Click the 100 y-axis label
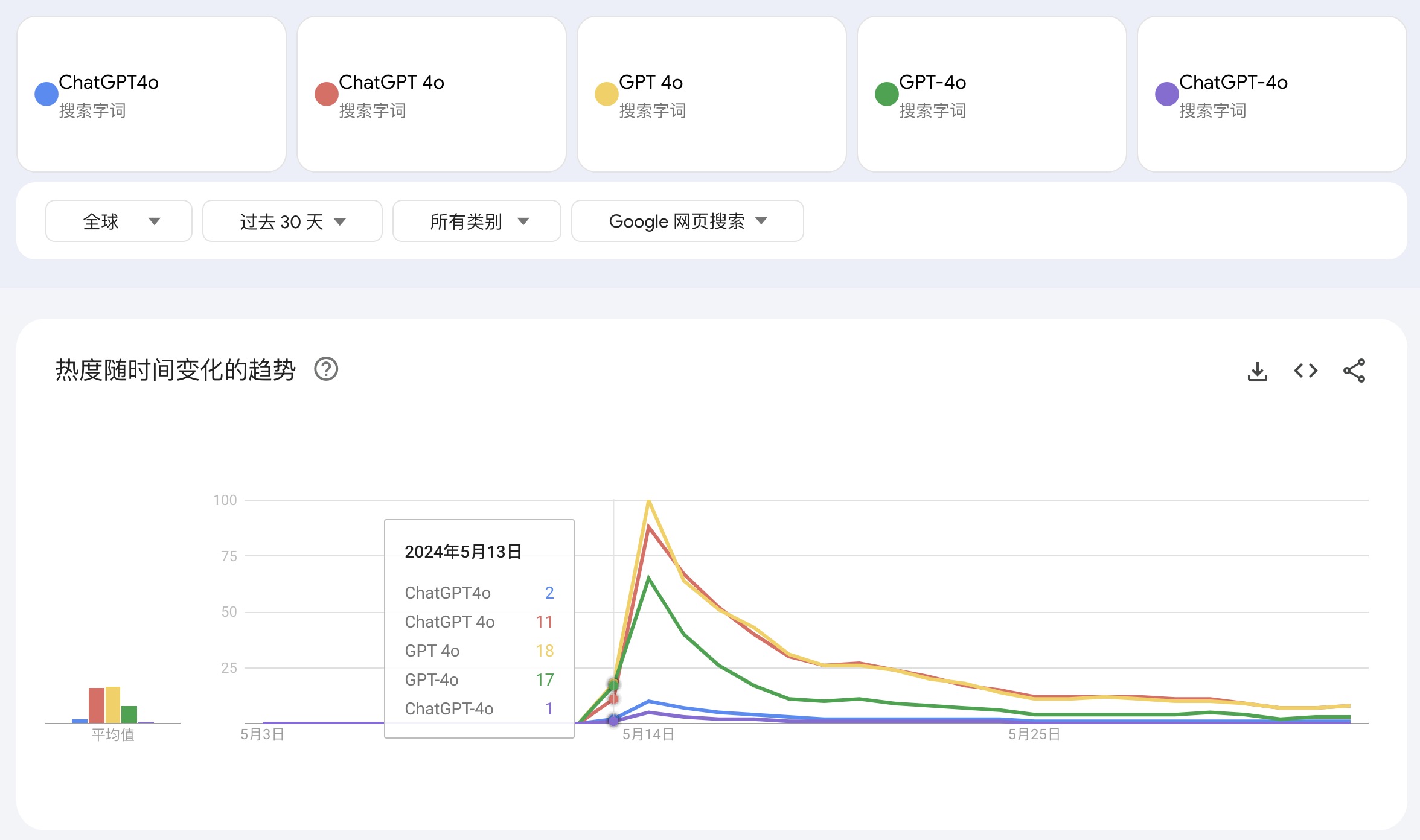 pyautogui.click(x=225, y=500)
